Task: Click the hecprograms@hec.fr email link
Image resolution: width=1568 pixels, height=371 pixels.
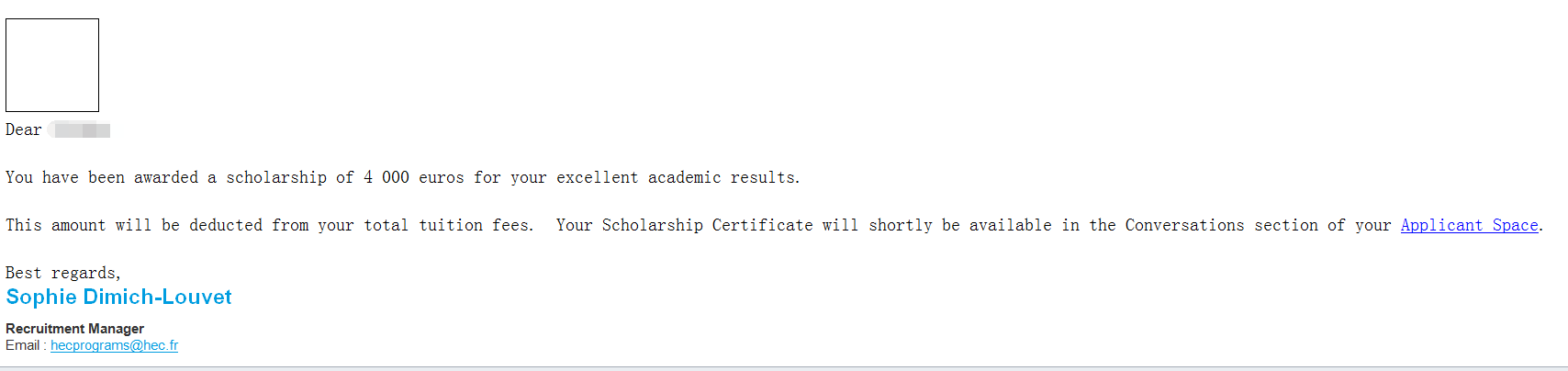Action: pos(114,345)
